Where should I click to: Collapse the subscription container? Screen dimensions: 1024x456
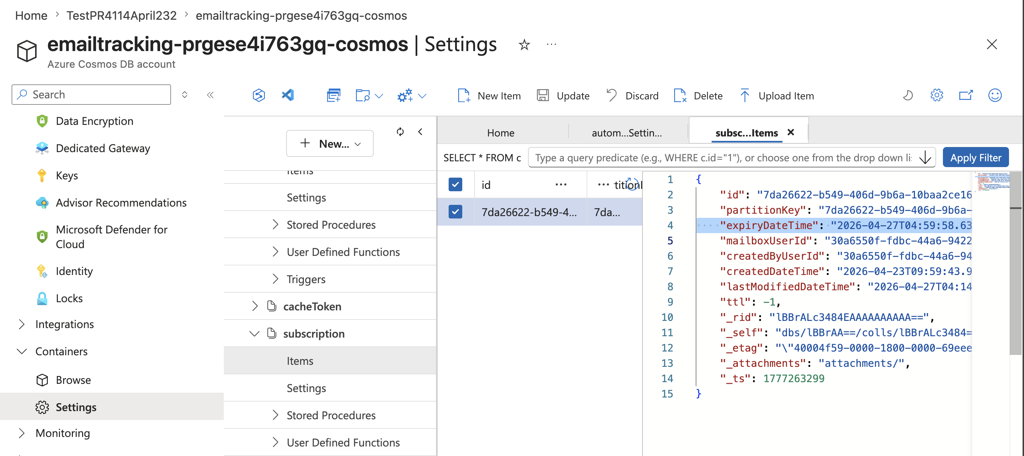click(x=255, y=334)
